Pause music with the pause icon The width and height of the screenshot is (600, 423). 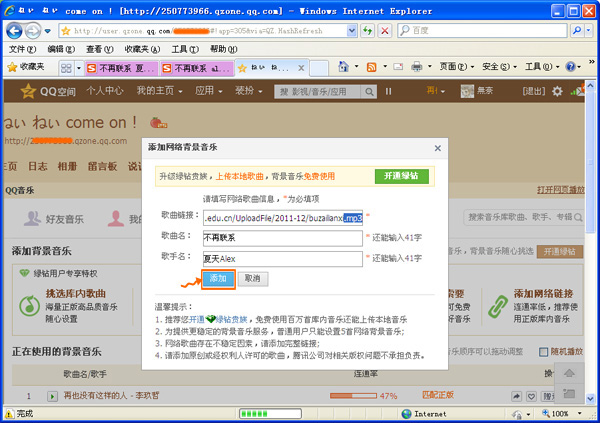tap(388, 91)
